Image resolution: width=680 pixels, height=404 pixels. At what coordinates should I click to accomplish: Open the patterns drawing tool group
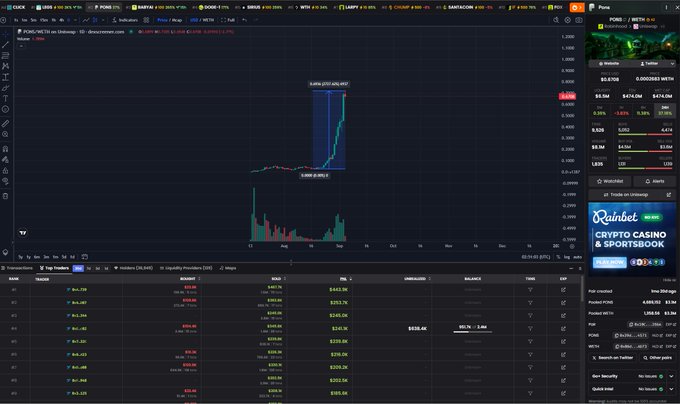click(5, 66)
